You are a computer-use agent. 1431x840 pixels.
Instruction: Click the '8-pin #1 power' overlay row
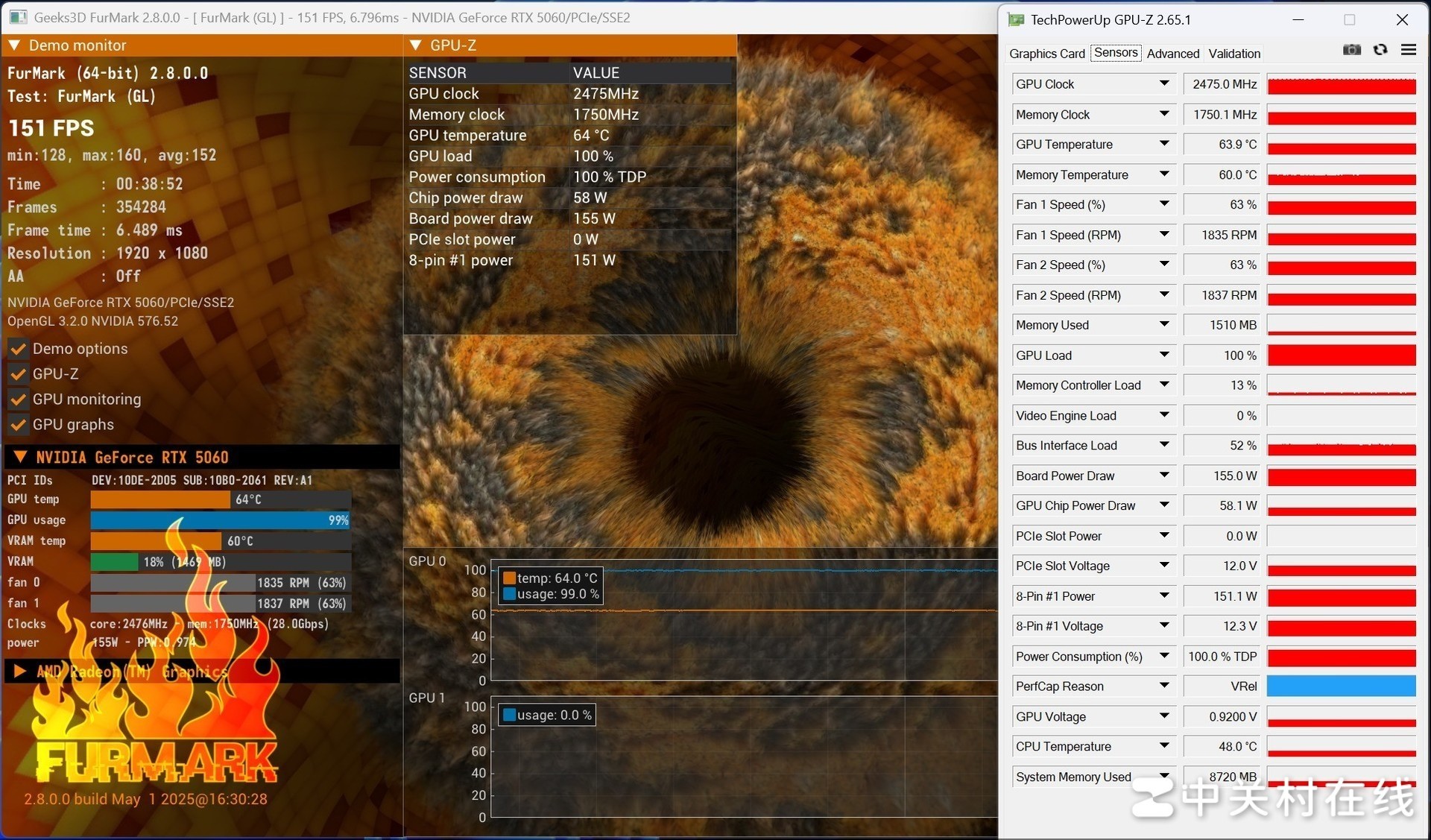coord(570,260)
